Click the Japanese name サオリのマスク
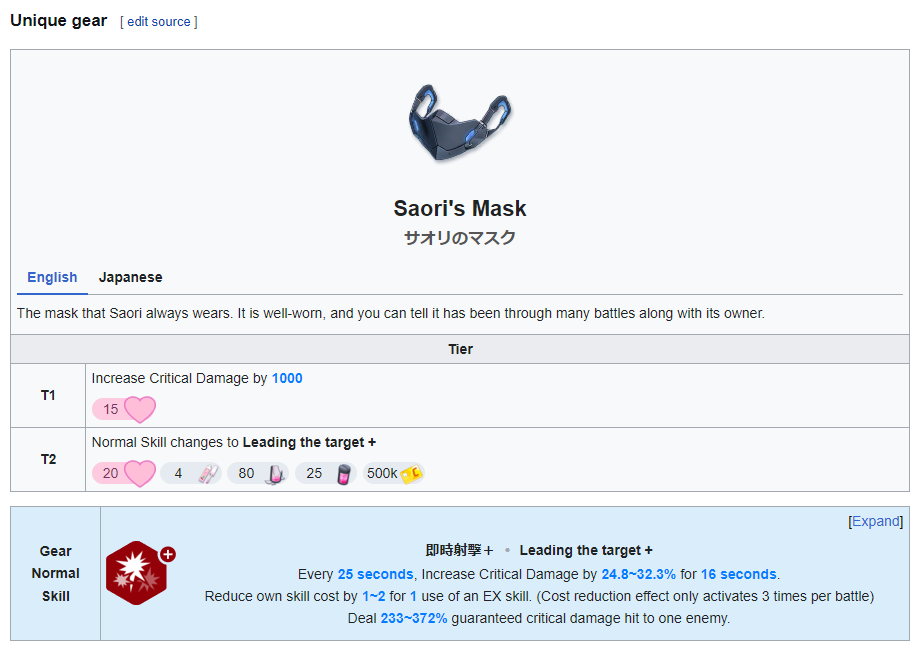 [460, 238]
